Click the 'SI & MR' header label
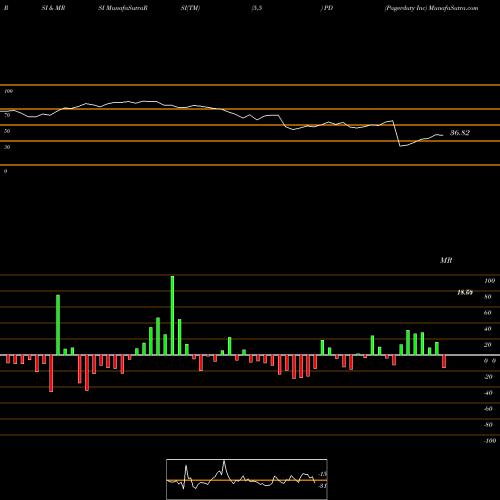The height and width of the screenshot is (500, 500). [53, 8]
